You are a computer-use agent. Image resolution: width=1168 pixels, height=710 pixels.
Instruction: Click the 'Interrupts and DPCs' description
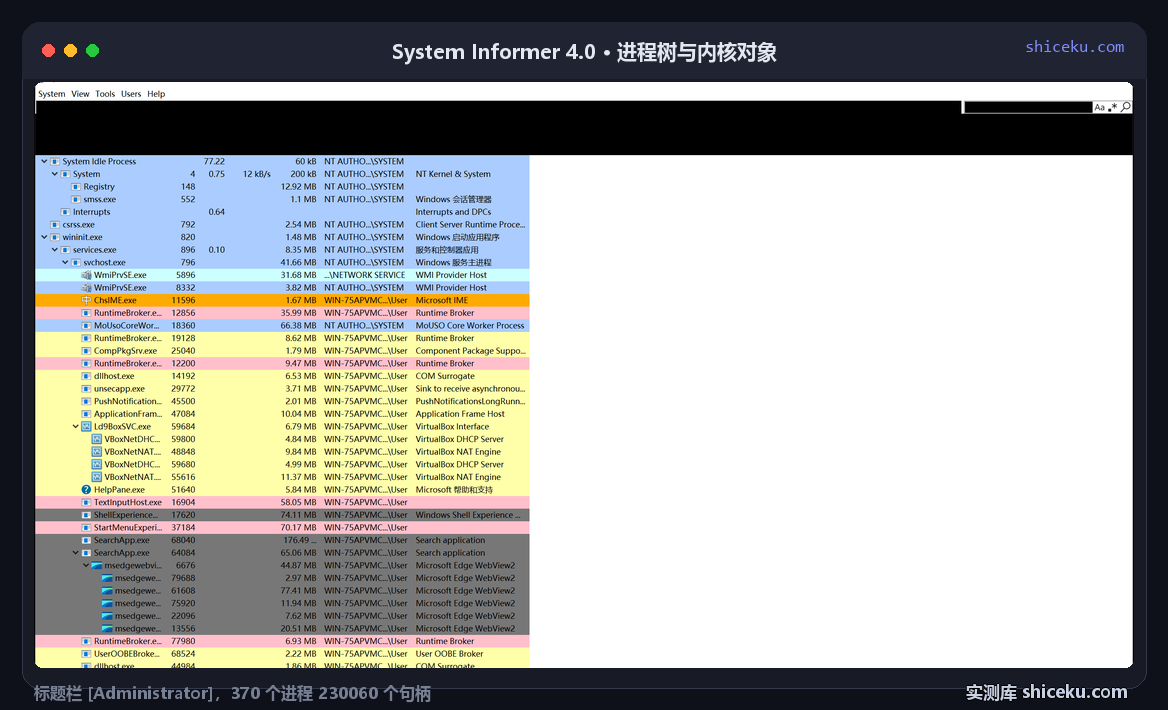click(453, 212)
